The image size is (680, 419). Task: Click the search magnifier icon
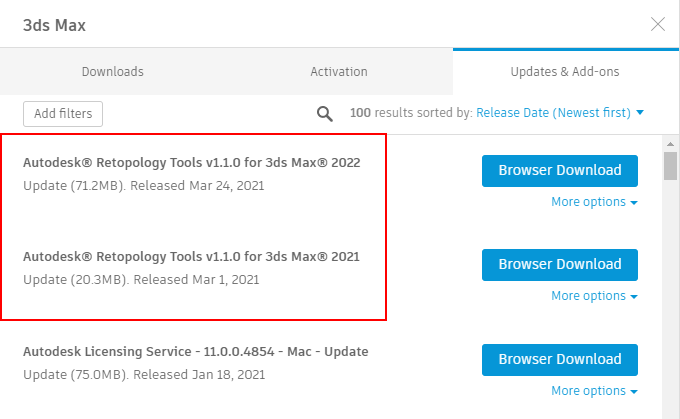[324, 114]
